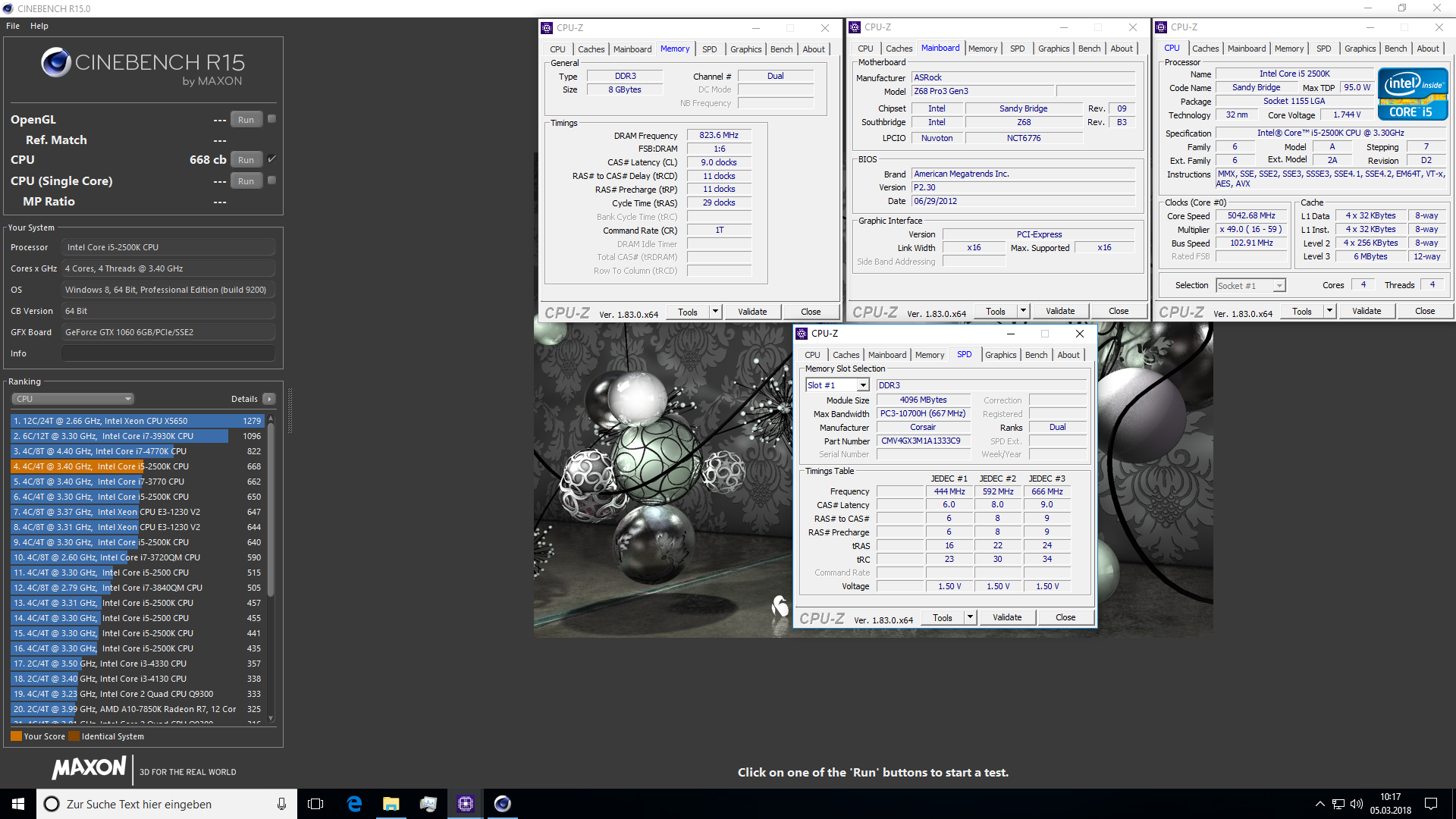The width and height of the screenshot is (1456, 819).
Task: Click the Cinebench taskbar icon
Action: tap(502, 804)
